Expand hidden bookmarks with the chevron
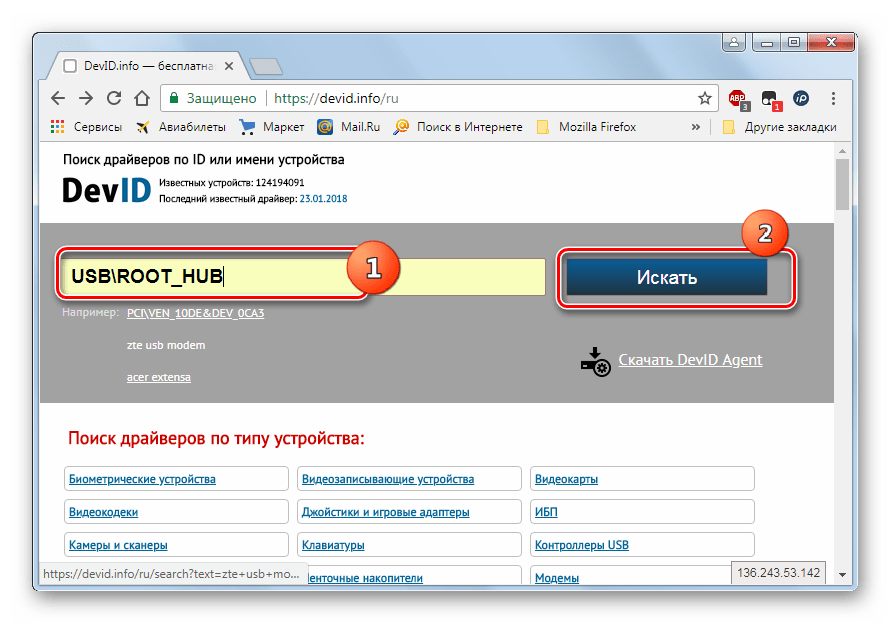Screen dimensions: 891x624 pyautogui.click(x=696, y=127)
